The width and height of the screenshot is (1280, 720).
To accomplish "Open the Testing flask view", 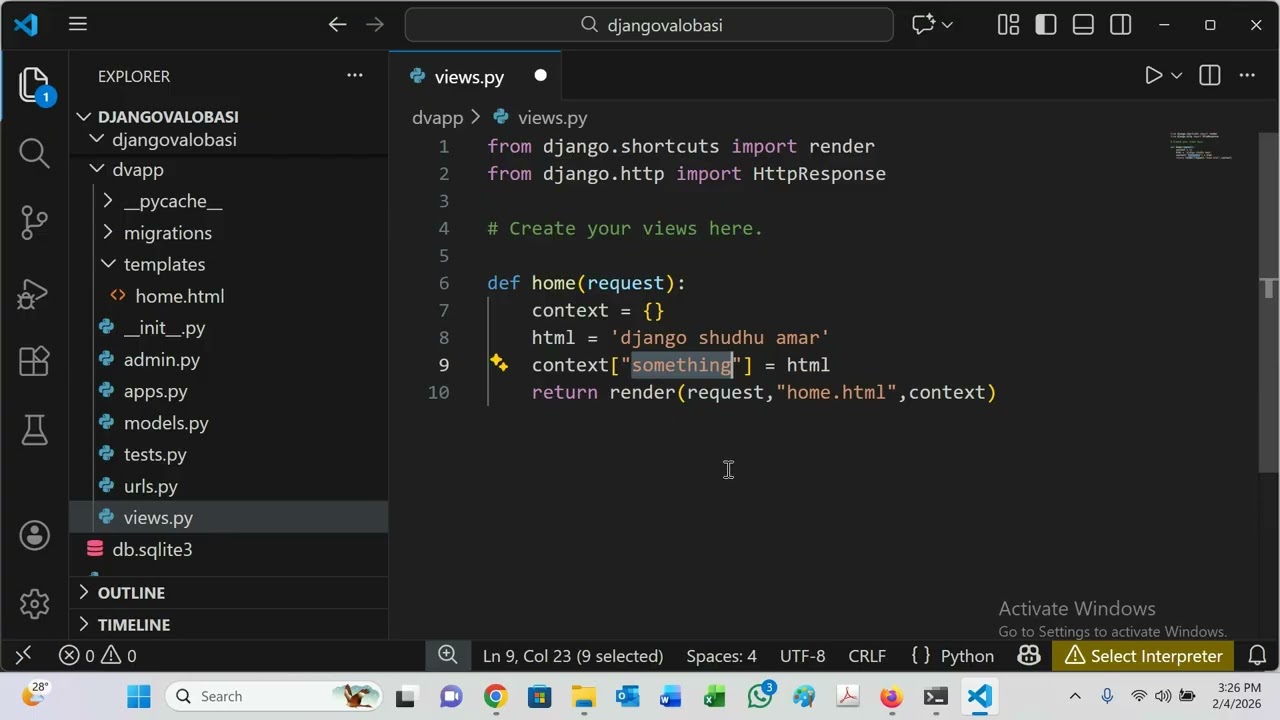I will click(34, 430).
